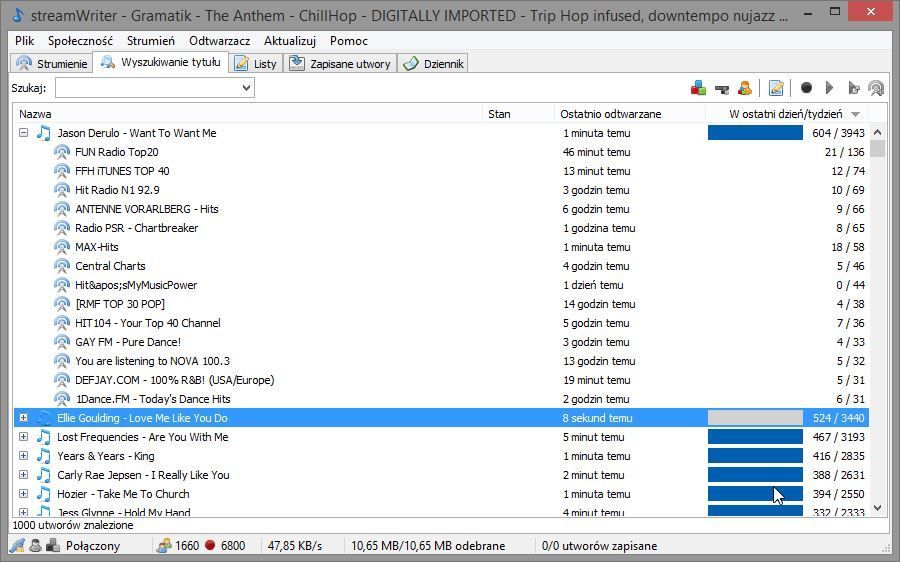Viewport: 900px width, 562px height.
Task: Expand the Carly Rae Jepsen node
Action: [23, 475]
